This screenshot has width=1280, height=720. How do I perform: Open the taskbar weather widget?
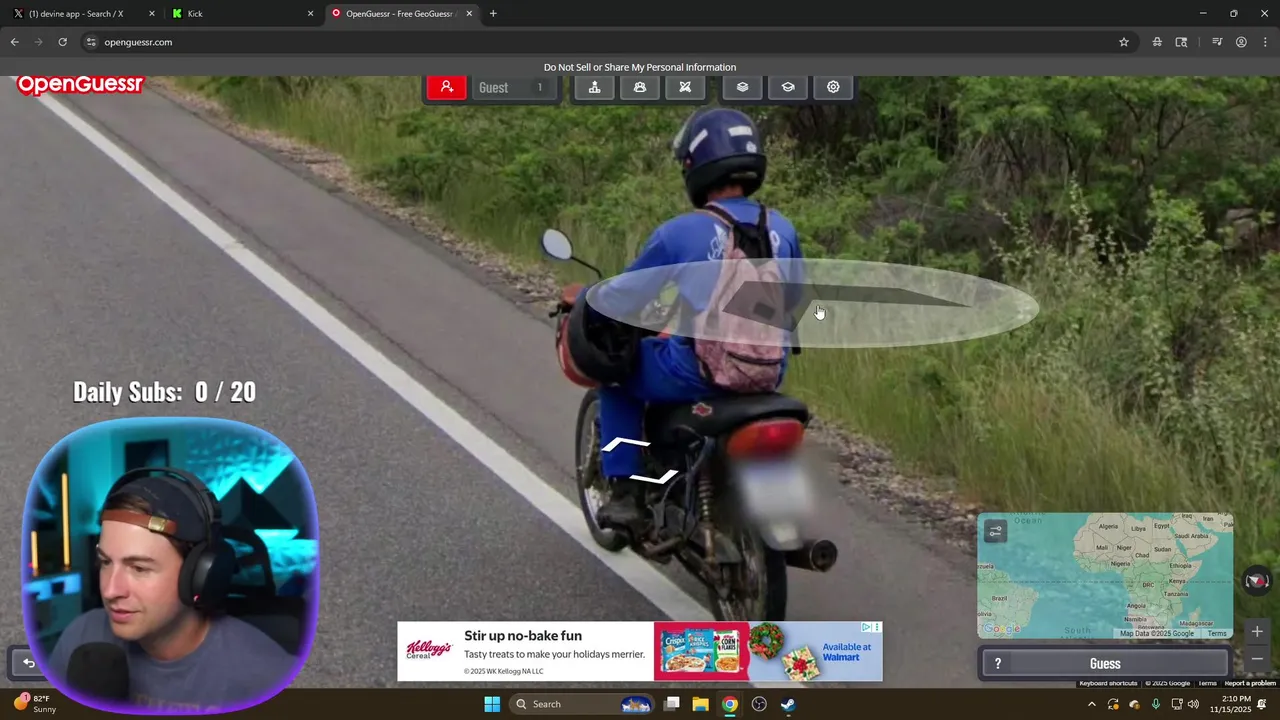(35, 704)
